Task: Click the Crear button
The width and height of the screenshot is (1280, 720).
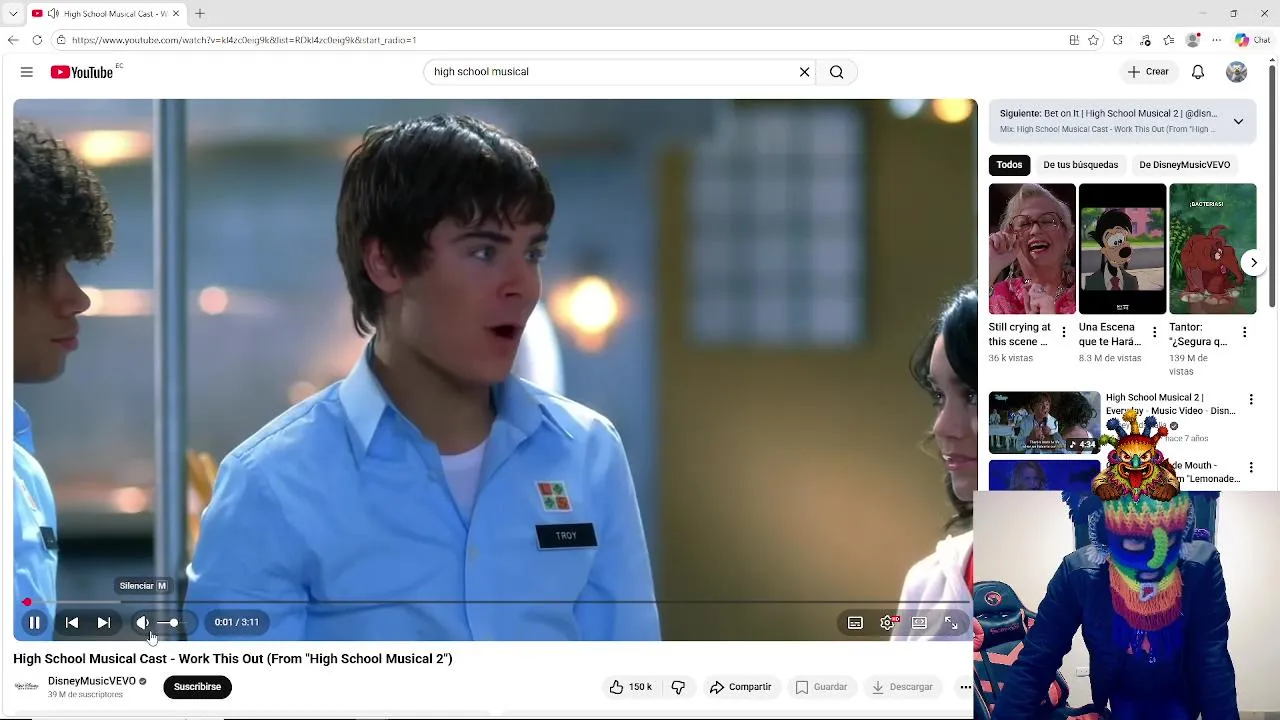Action: coord(1148,72)
